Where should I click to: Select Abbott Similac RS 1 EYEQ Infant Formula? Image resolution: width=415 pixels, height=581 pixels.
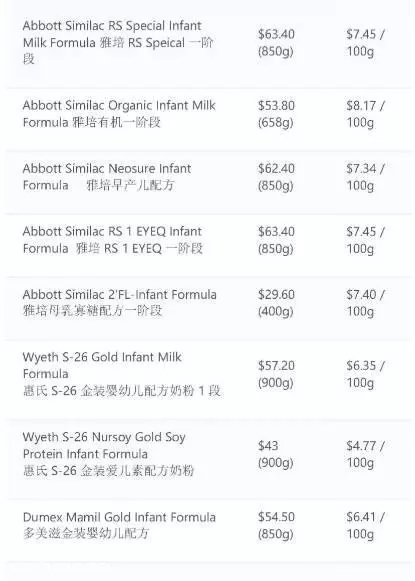pos(113,240)
